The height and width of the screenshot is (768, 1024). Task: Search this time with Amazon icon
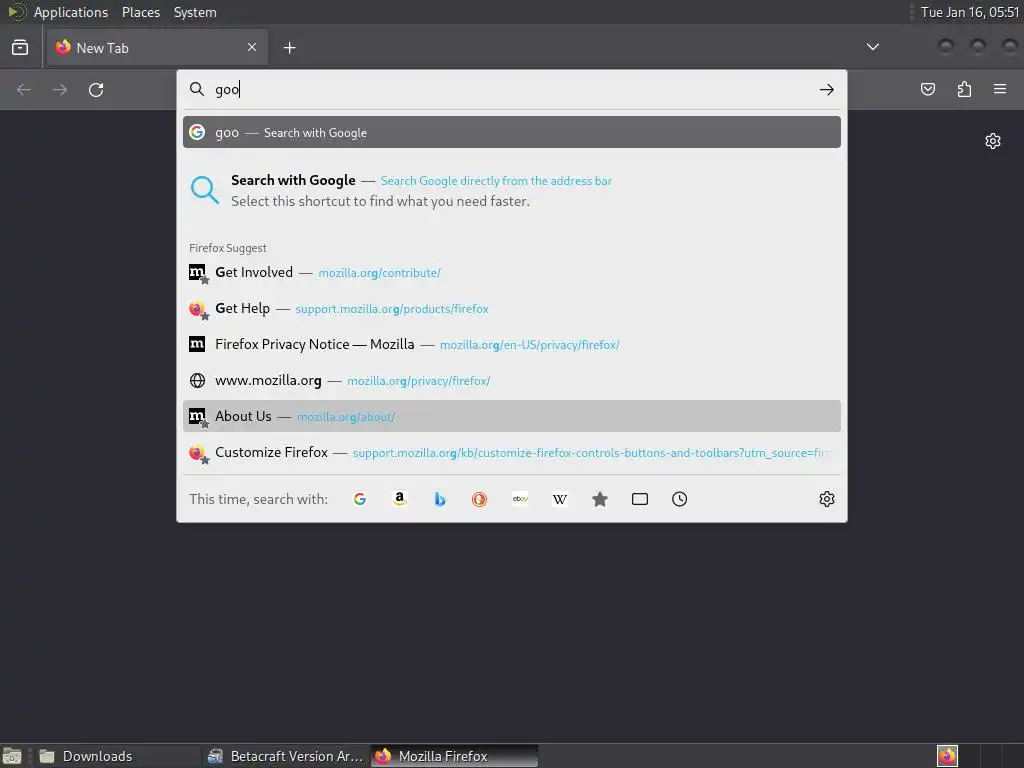pos(400,499)
